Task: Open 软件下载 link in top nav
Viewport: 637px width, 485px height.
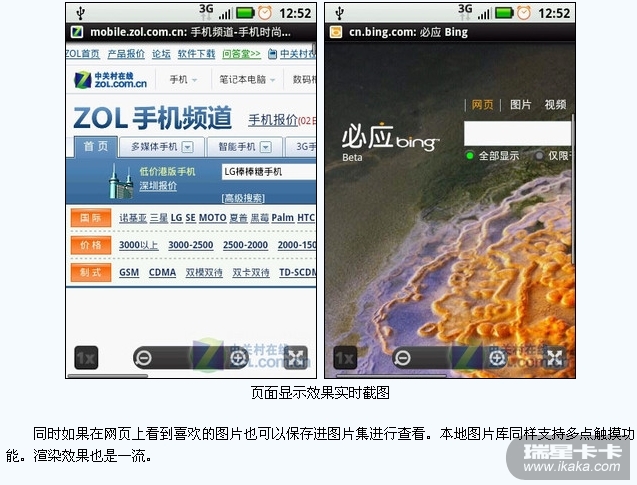Action: (x=196, y=54)
